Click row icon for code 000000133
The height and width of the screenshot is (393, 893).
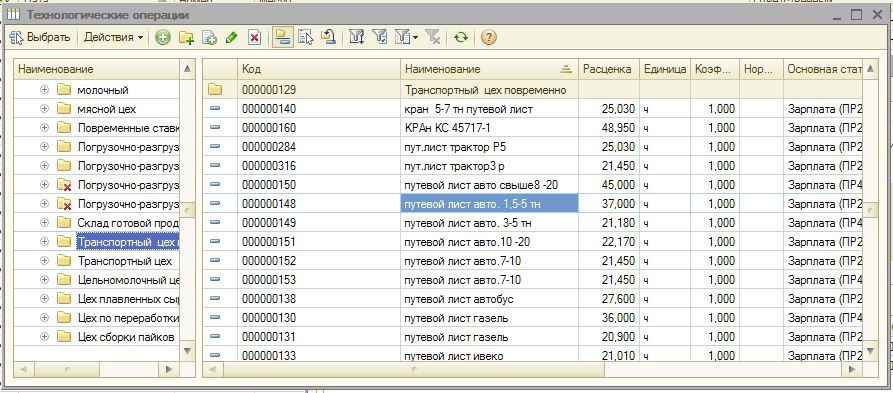pyautogui.click(x=215, y=355)
